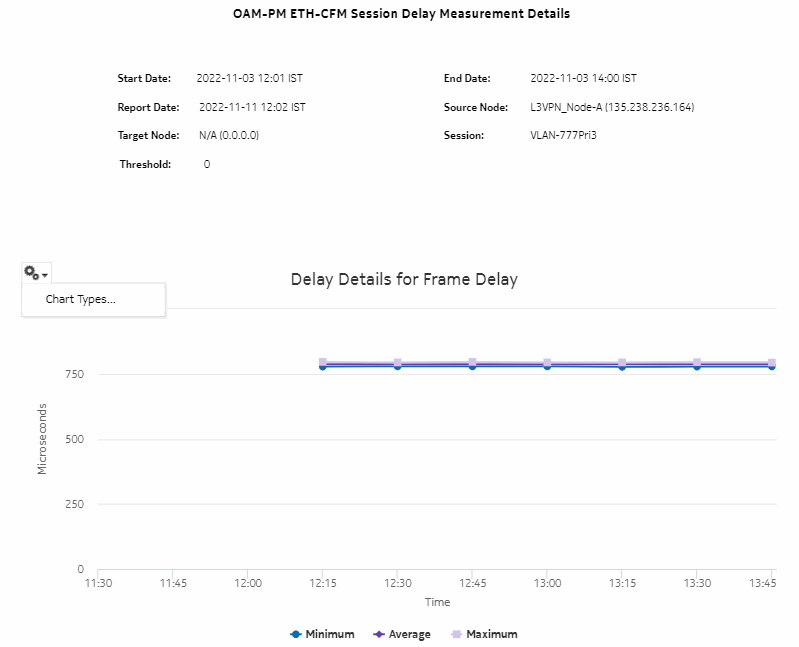Select the Chart Types... menu entry
The image size is (799, 647).
81,299
